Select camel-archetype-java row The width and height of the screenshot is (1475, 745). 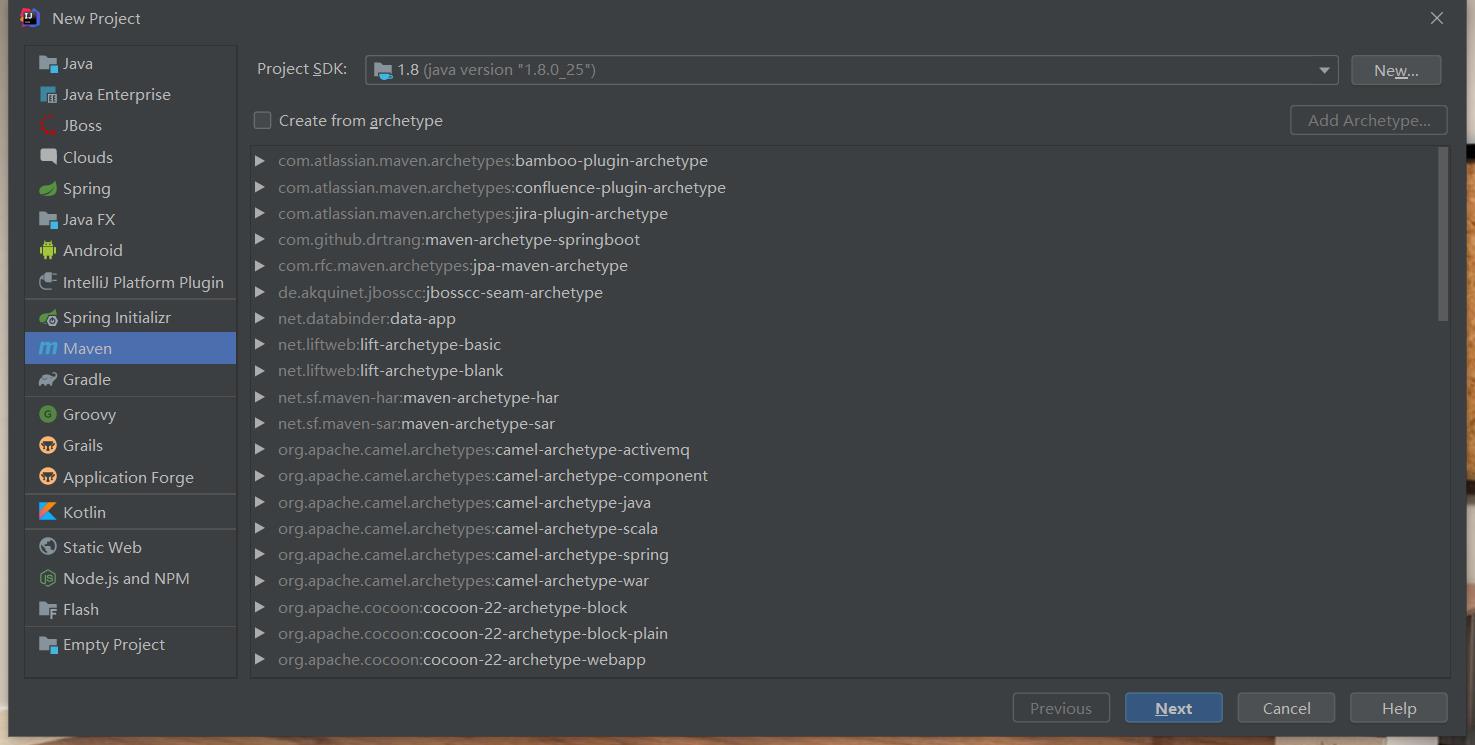[x=845, y=502]
